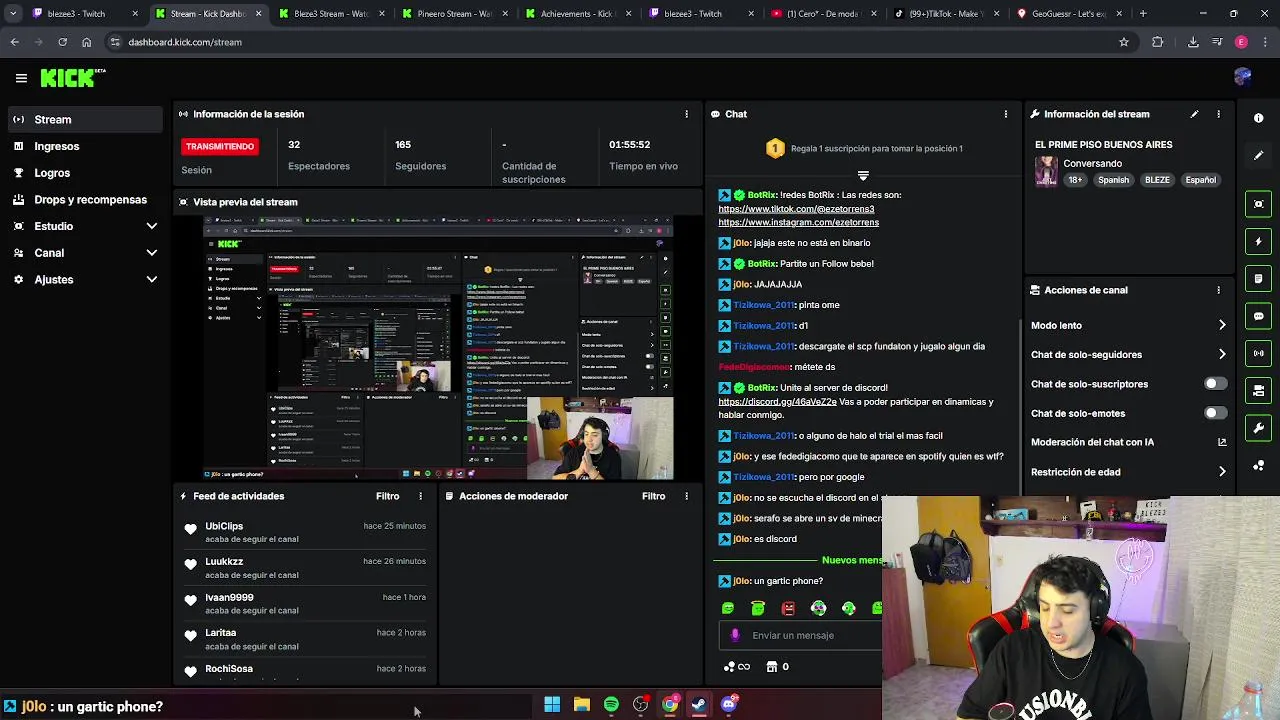Open the Acciones de moderador three-dot menu

coord(686,496)
